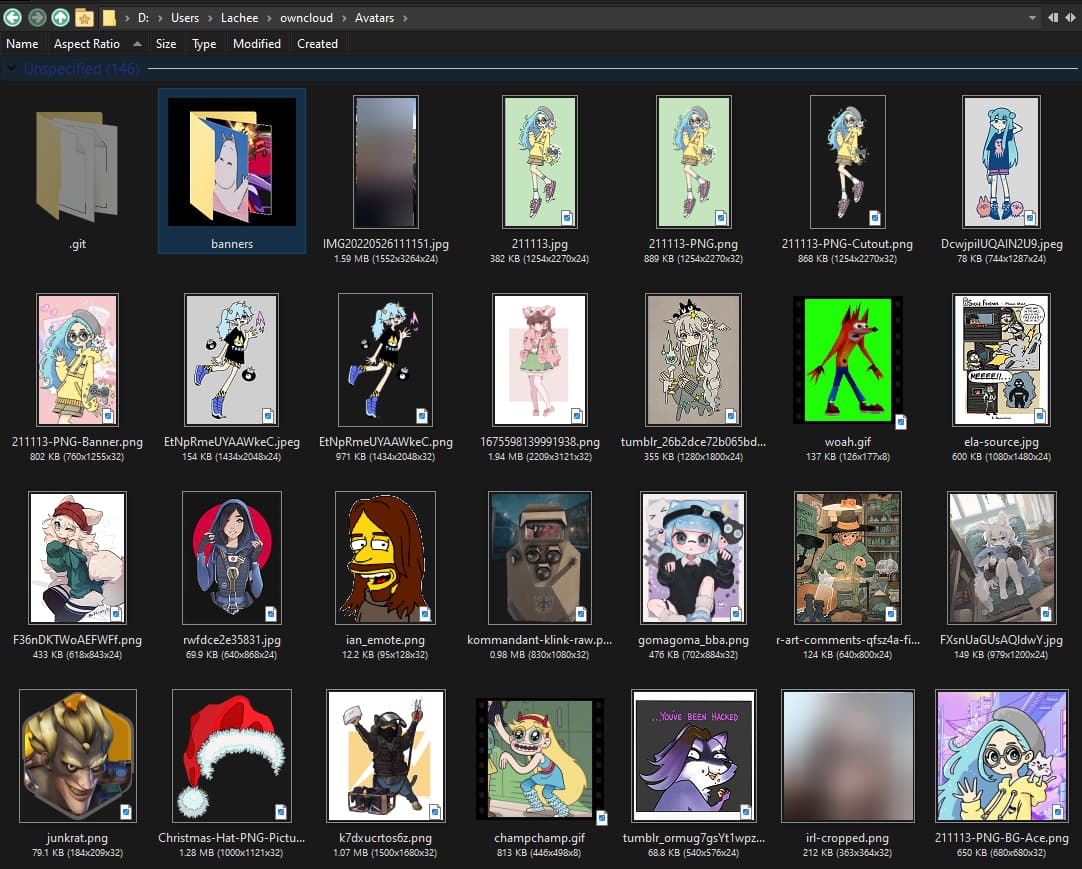The width and height of the screenshot is (1082, 869).
Task: Select the 211113-PNG.png thumbnail
Action: [694, 162]
